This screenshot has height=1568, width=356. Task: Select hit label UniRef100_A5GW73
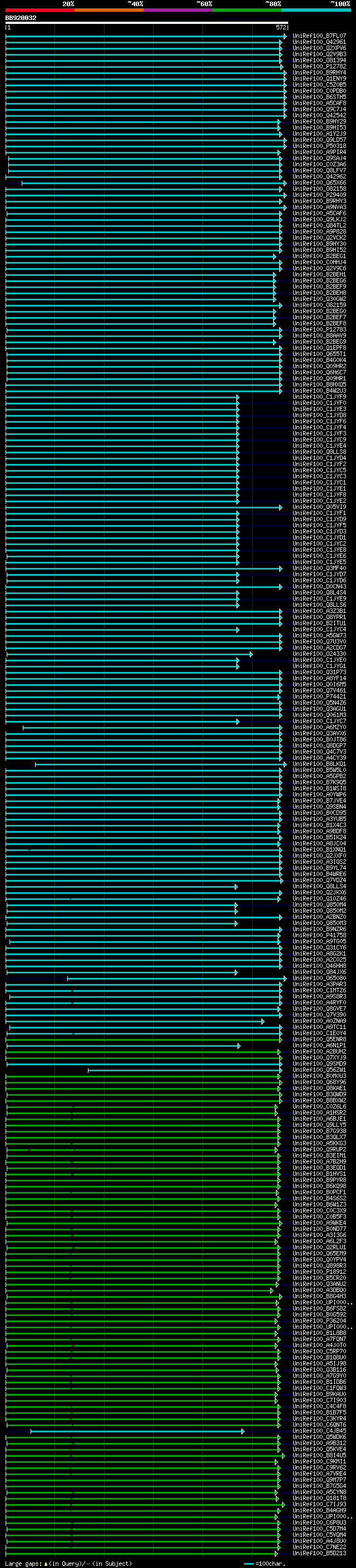319,635
